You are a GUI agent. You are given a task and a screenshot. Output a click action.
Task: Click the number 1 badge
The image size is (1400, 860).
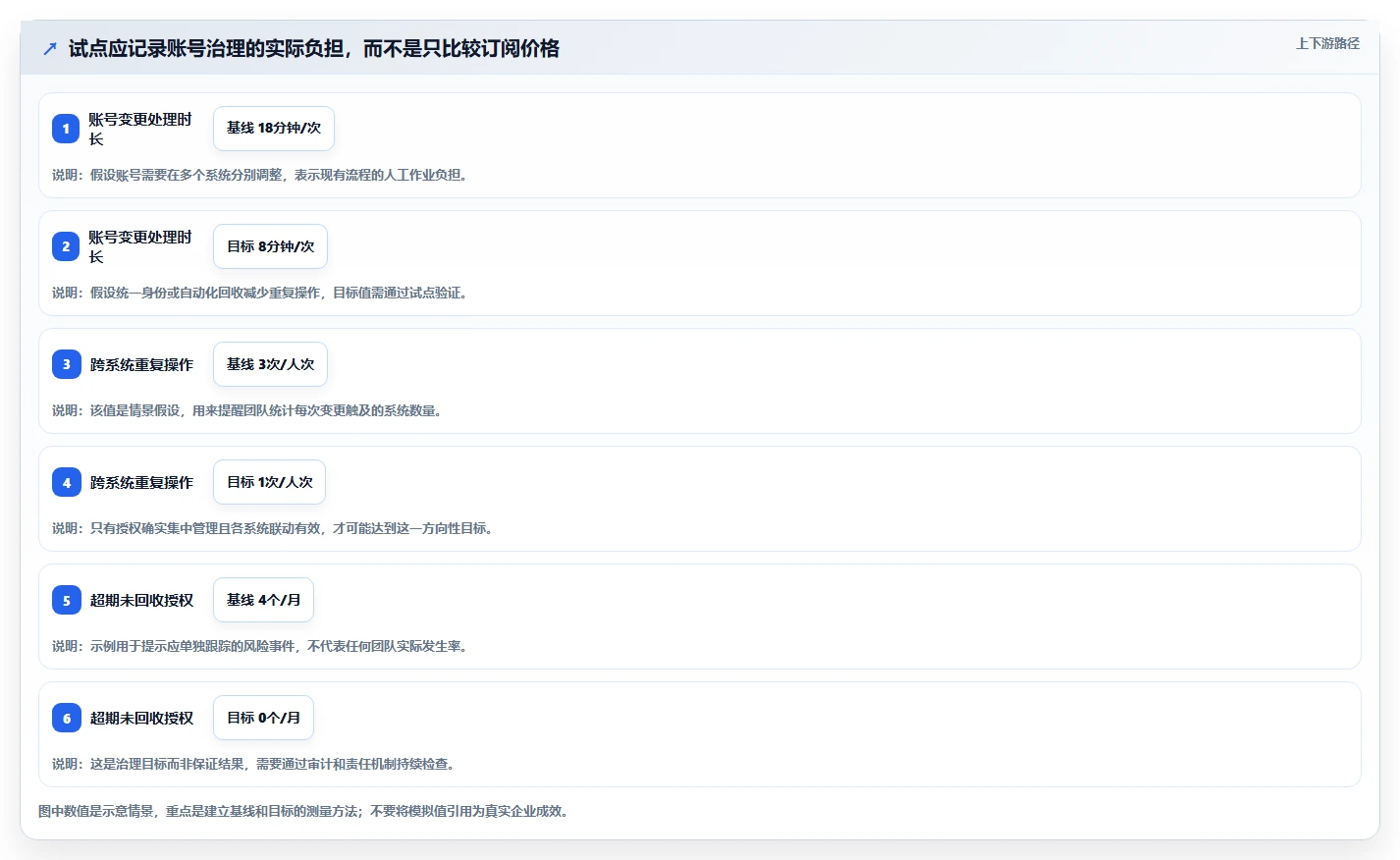[x=66, y=129]
